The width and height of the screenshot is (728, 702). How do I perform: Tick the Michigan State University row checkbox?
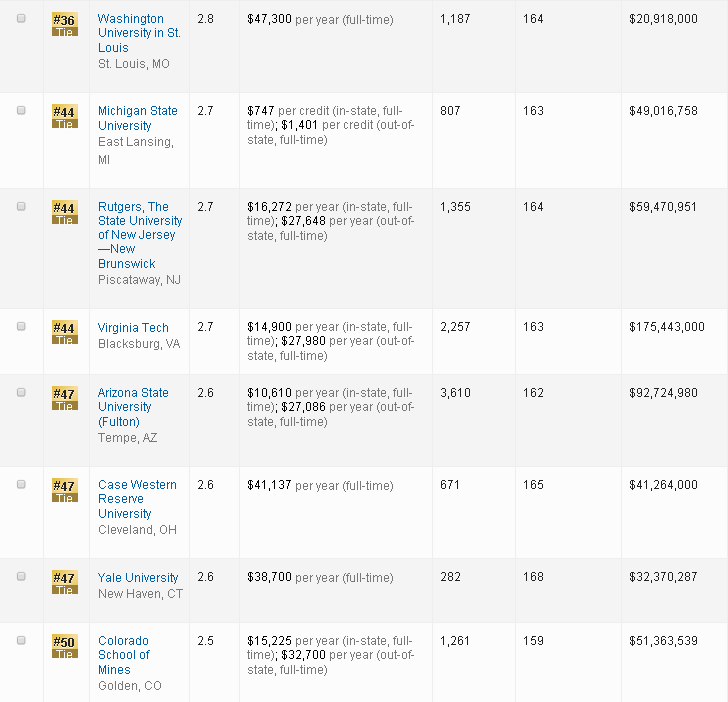[x=21, y=111]
